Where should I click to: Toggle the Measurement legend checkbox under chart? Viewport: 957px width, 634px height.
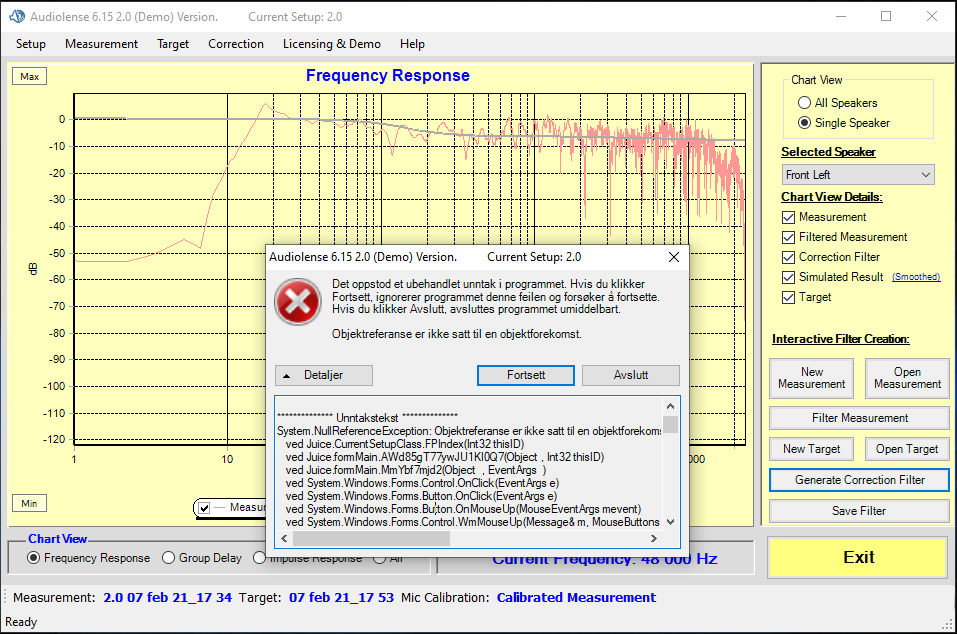pyautogui.click(x=204, y=508)
